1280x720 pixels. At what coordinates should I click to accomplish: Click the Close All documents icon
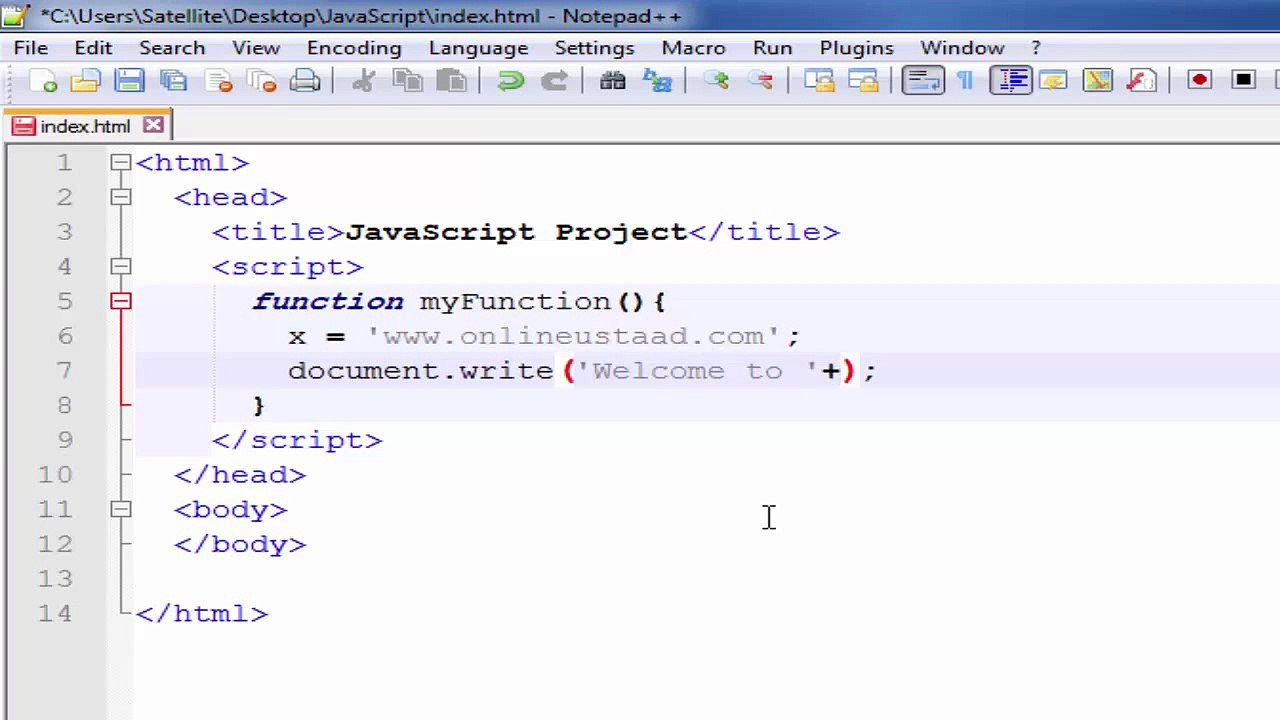coord(262,81)
